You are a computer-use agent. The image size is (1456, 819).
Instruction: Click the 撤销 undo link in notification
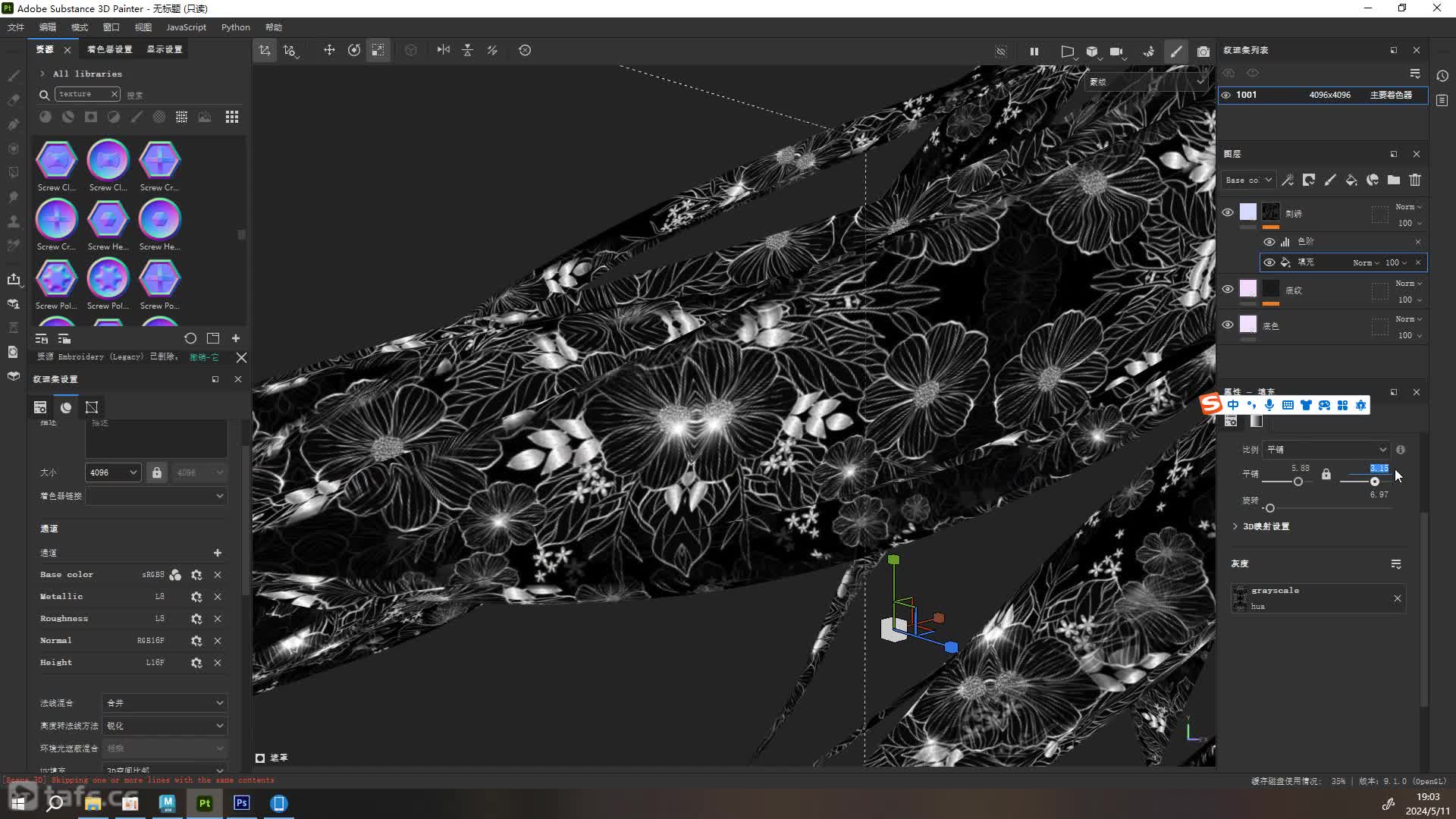click(204, 357)
